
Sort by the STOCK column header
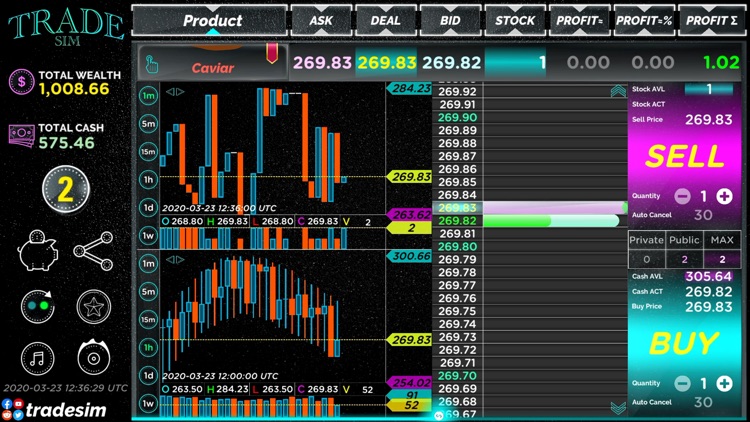click(x=515, y=21)
